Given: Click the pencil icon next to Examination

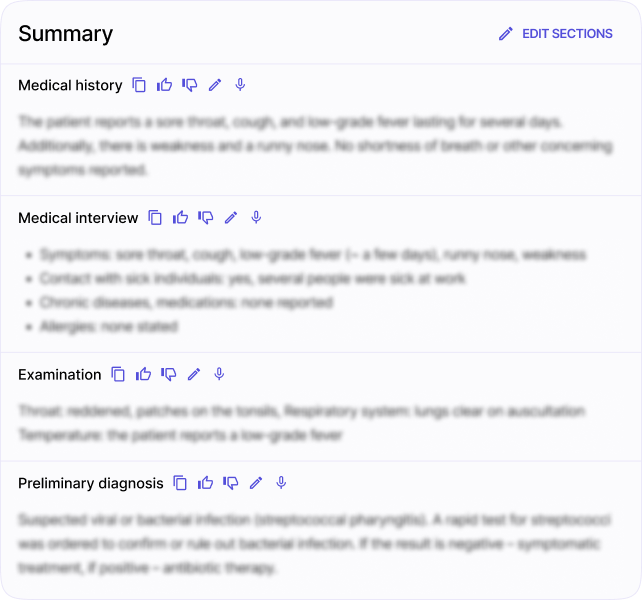Looking at the screenshot, I should (x=194, y=374).
